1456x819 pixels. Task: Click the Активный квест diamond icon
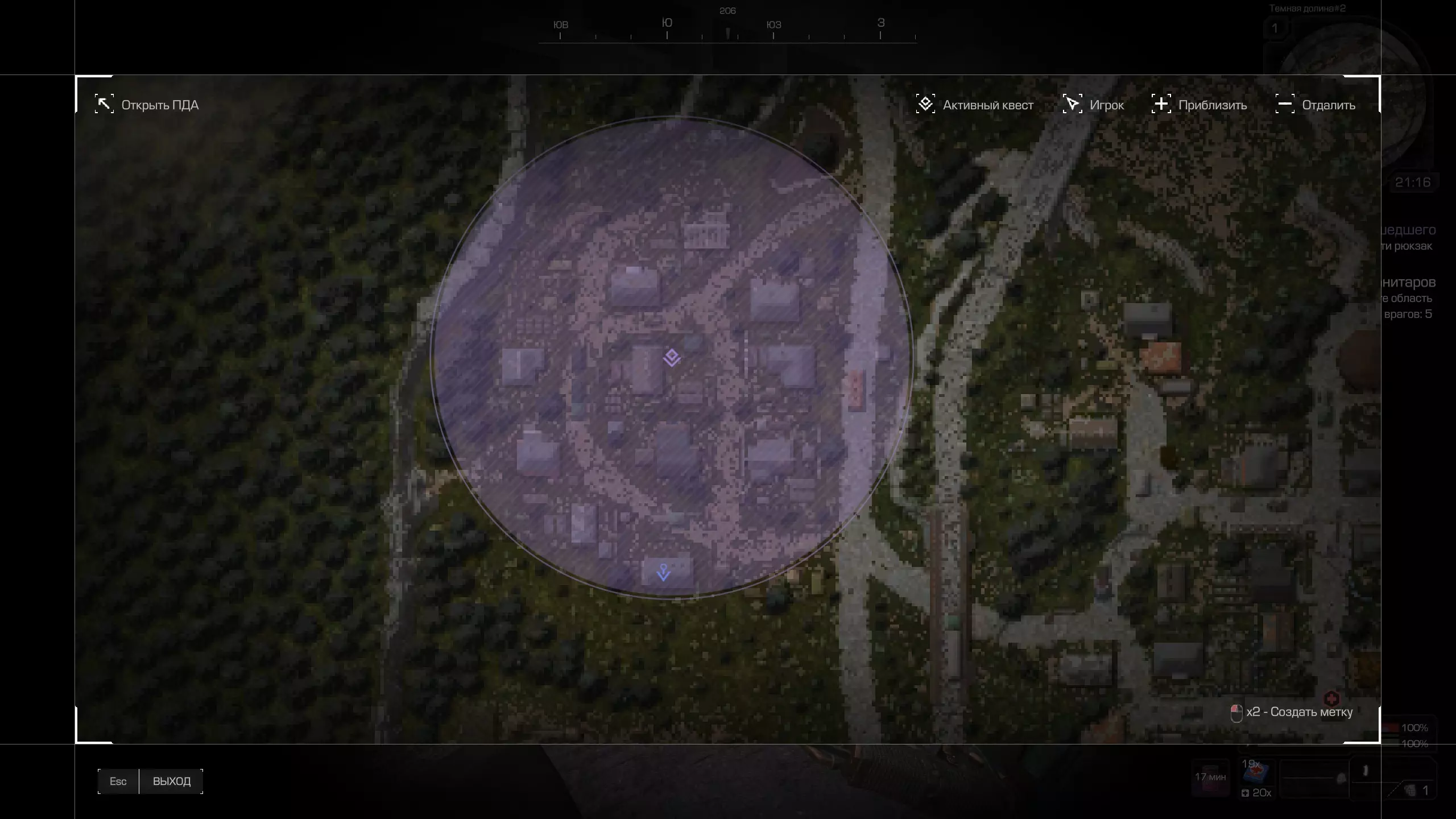click(x=925, y=104)
